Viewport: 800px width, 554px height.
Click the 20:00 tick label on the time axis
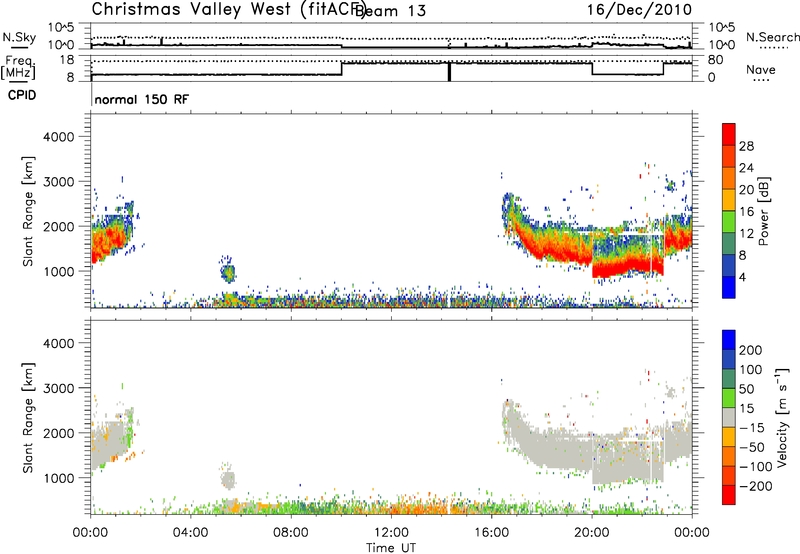pos(592,532)
